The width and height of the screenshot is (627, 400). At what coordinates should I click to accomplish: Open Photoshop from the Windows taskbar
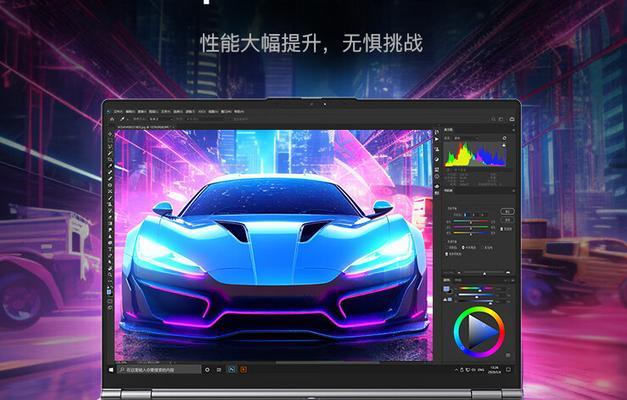pos(232,370)
